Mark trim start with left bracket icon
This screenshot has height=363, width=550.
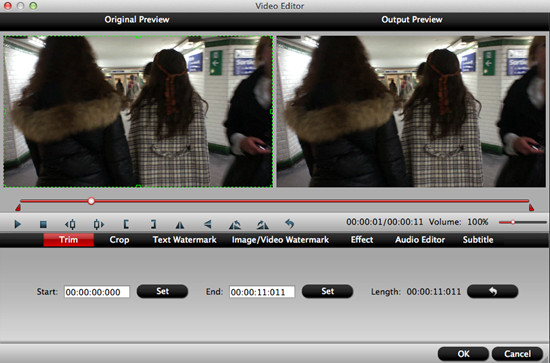tap(126, 224)
